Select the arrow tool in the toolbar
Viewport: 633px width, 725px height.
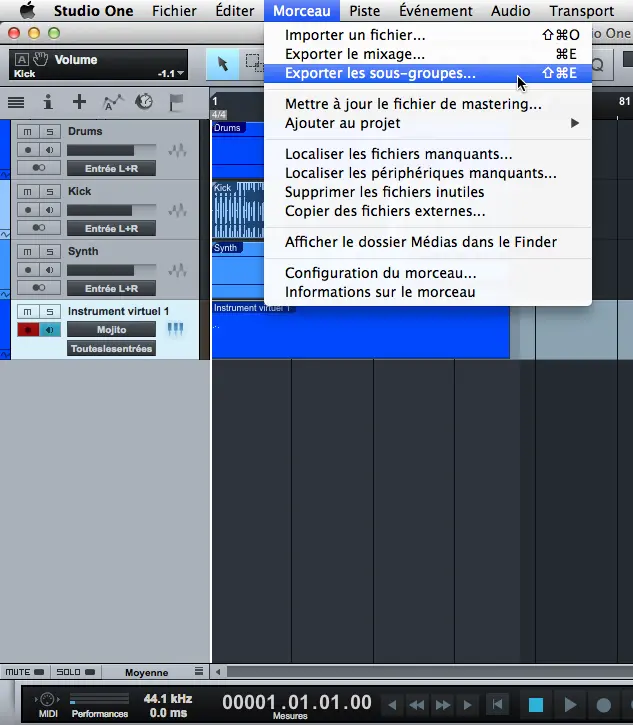point(222,64)
